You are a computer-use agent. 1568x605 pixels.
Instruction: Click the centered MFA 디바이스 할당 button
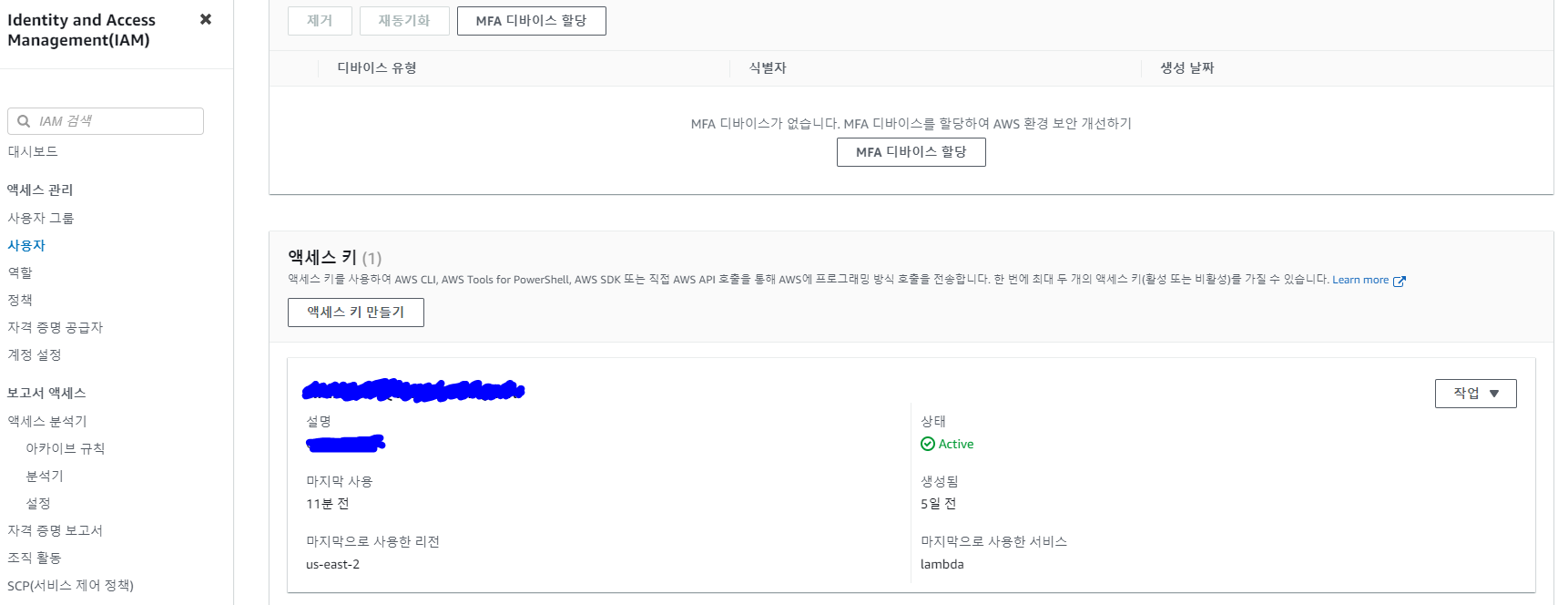911,152
